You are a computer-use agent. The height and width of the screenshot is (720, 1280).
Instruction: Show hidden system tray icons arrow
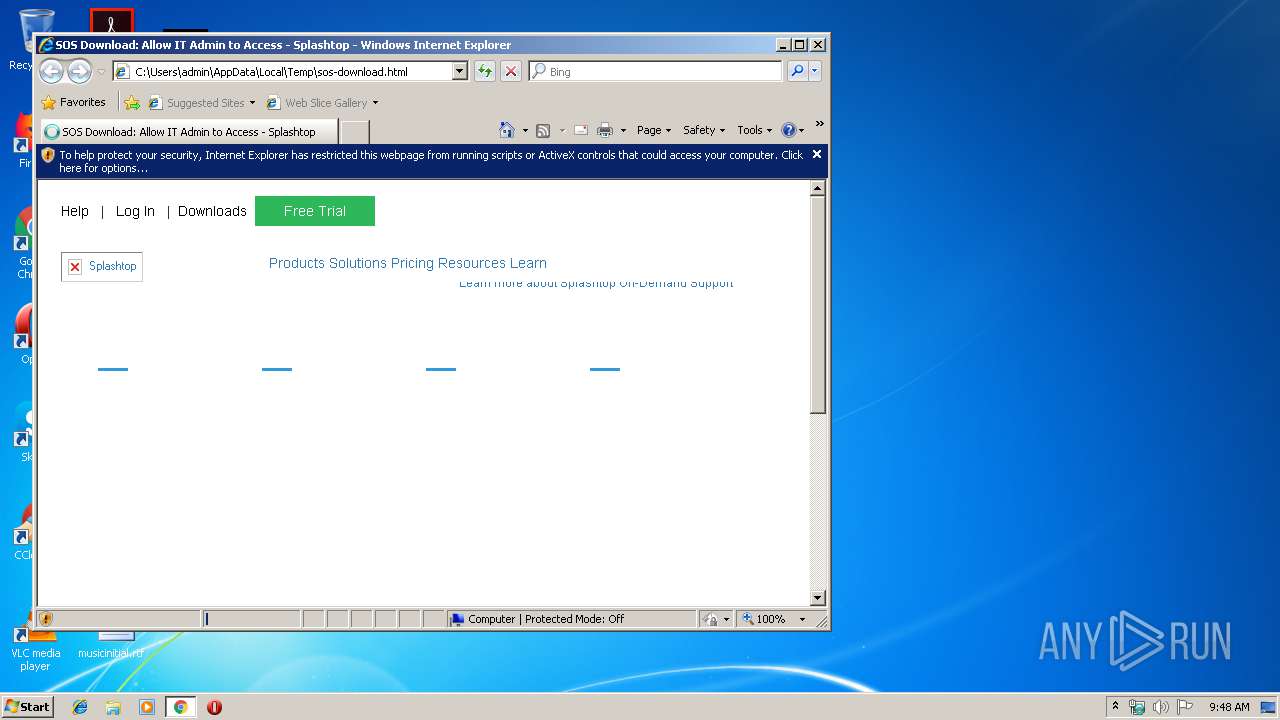click(x=1116, y=707)
